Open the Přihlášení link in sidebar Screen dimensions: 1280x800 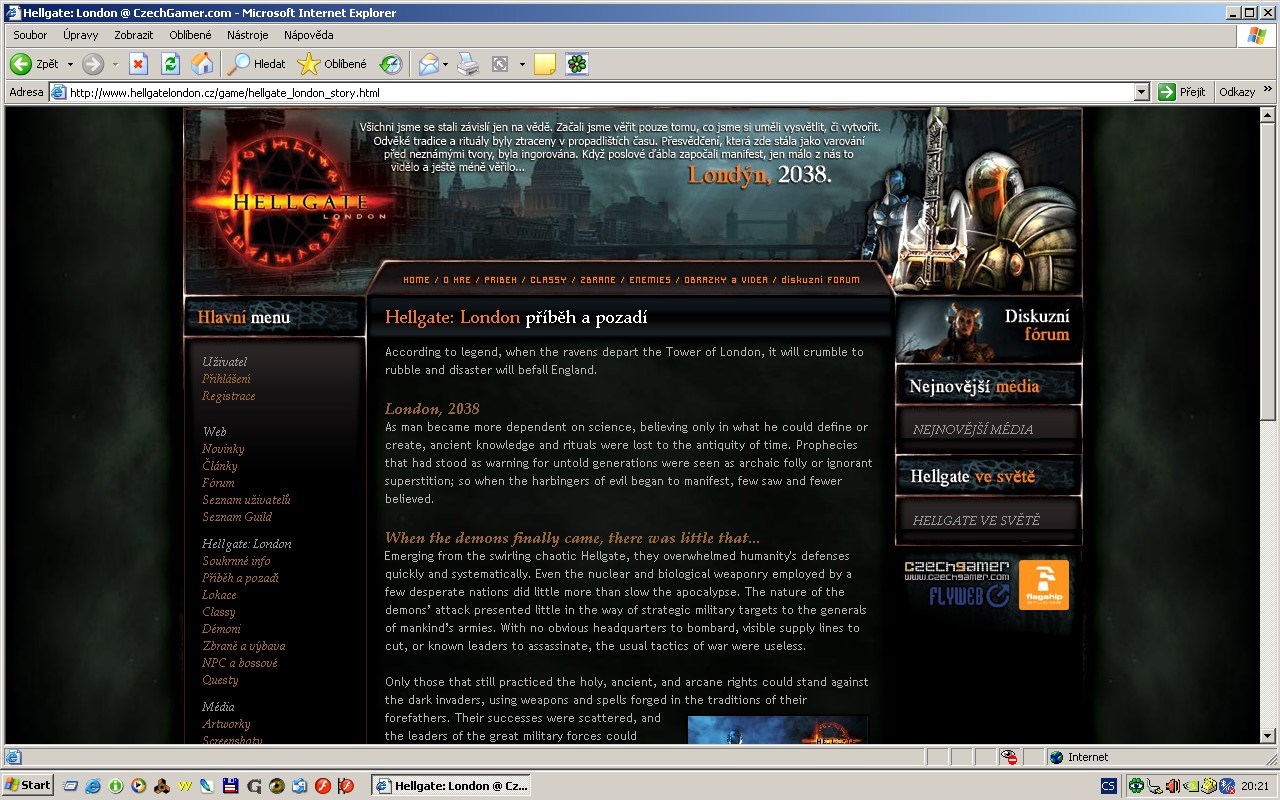point(226,379)
